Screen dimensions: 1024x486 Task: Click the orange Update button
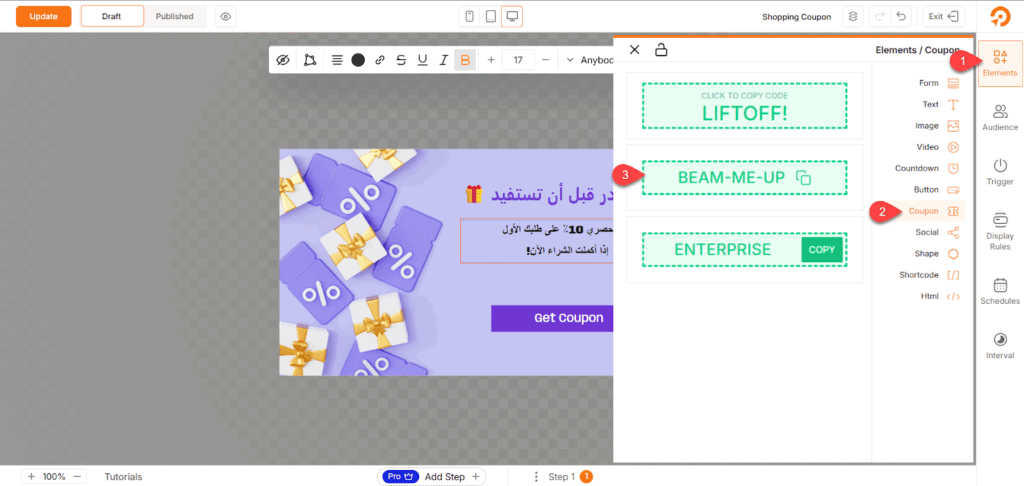pyautogui.click(x=44, y=16)
